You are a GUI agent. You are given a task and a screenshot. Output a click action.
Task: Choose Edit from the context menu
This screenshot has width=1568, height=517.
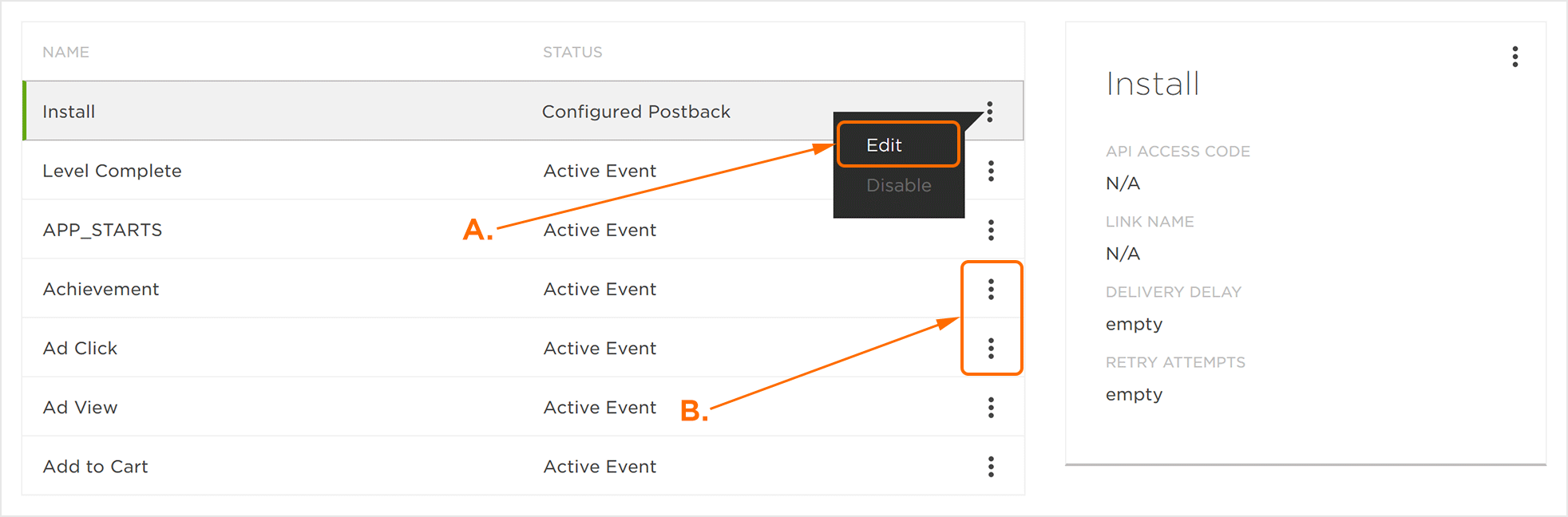click(885, 145)
